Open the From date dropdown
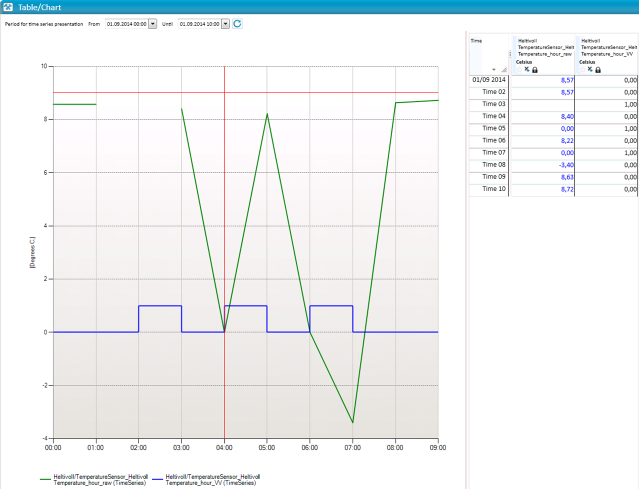Screen dimensions: 639x489 click(x=152, y=23)
